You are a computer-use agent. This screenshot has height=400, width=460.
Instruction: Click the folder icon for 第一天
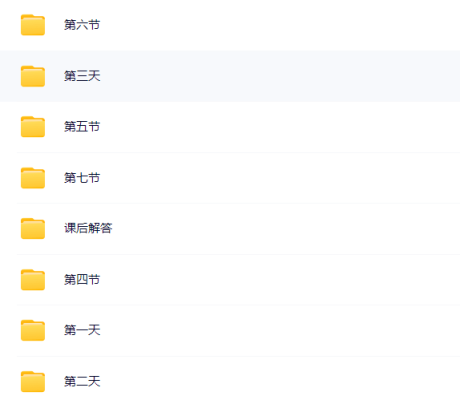point(33,330)
